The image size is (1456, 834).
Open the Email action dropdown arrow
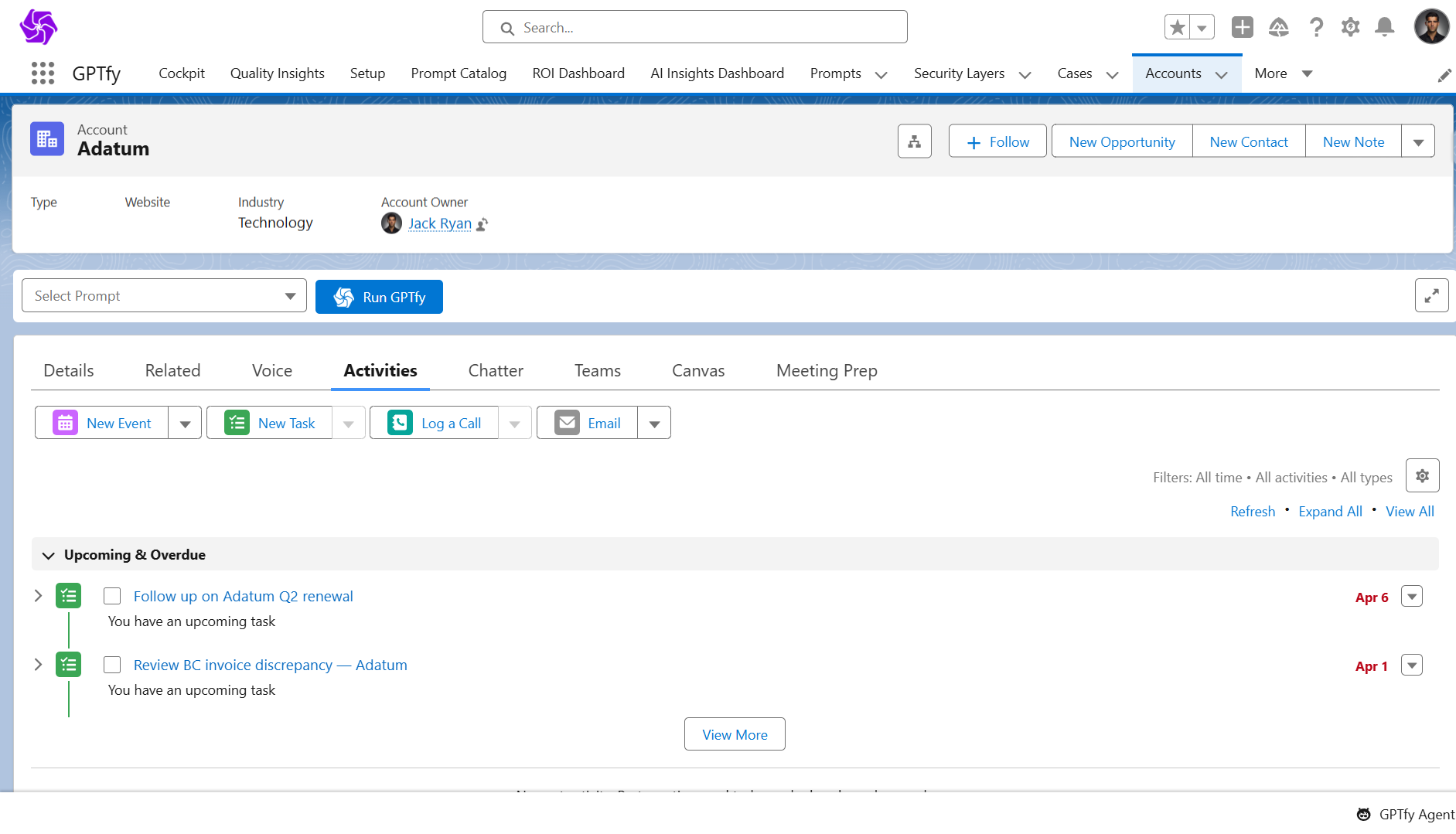(654, 423)
